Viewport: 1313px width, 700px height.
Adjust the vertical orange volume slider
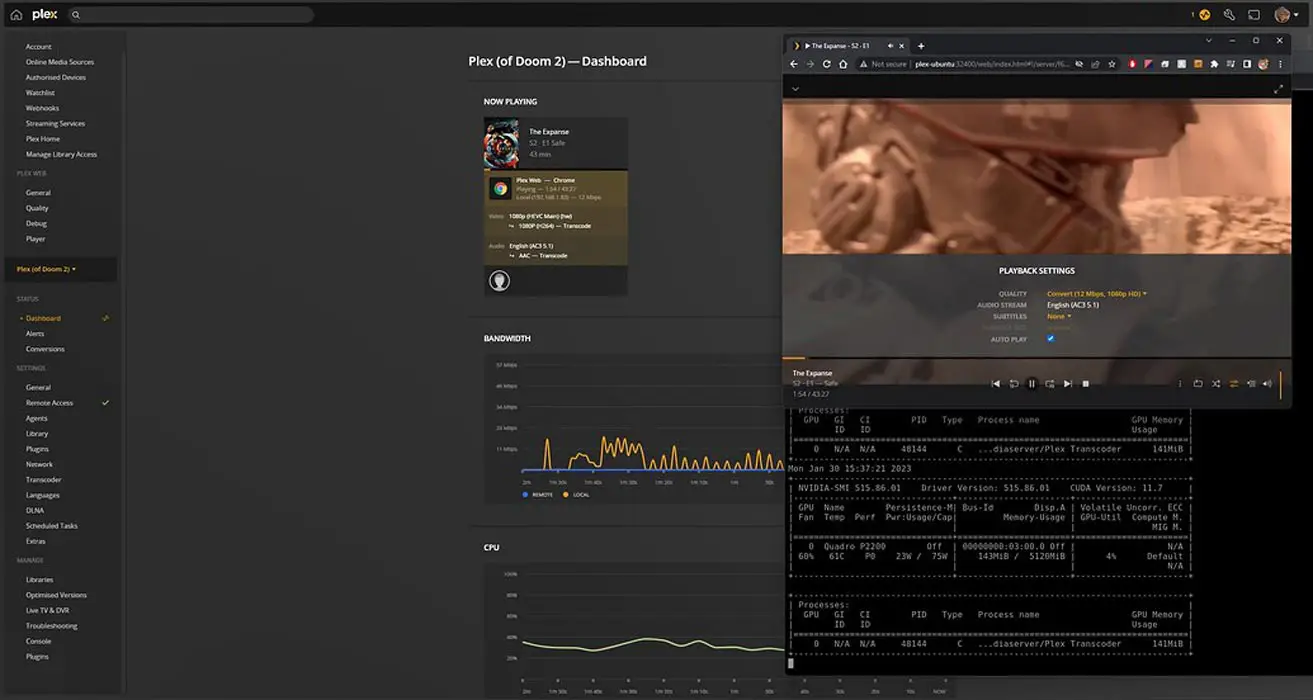[1280, 384]
